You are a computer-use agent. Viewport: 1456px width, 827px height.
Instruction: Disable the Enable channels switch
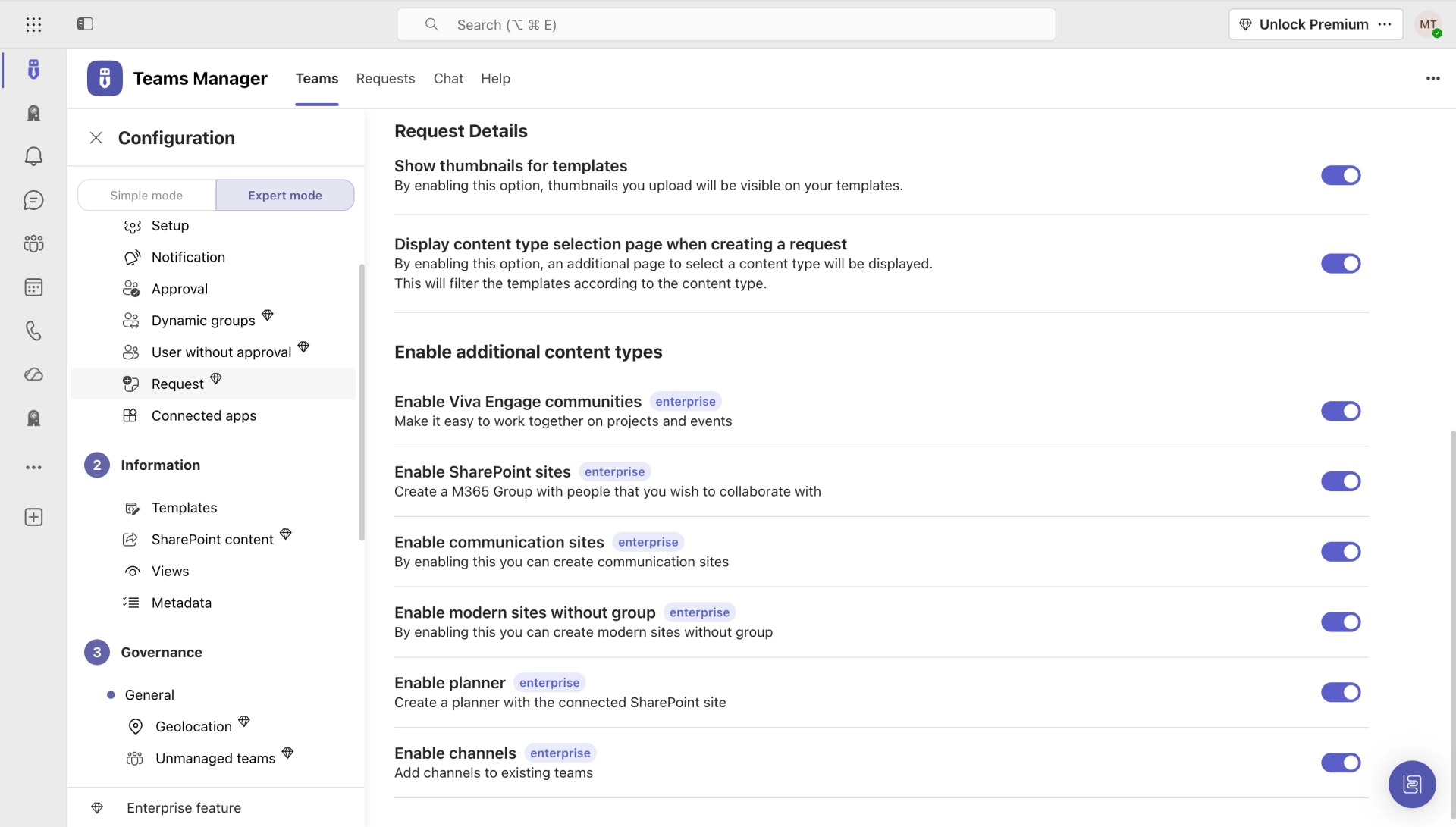[1341, 763]
